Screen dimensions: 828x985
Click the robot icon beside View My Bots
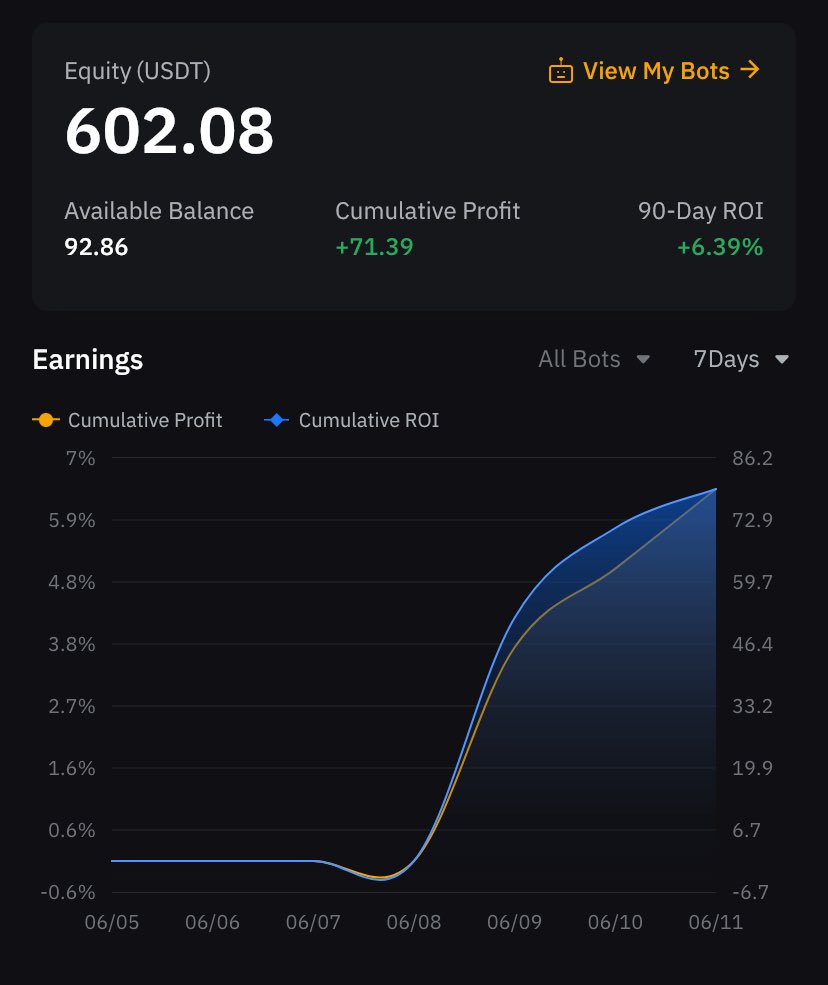pyautogui.click(x=560, y=71)
